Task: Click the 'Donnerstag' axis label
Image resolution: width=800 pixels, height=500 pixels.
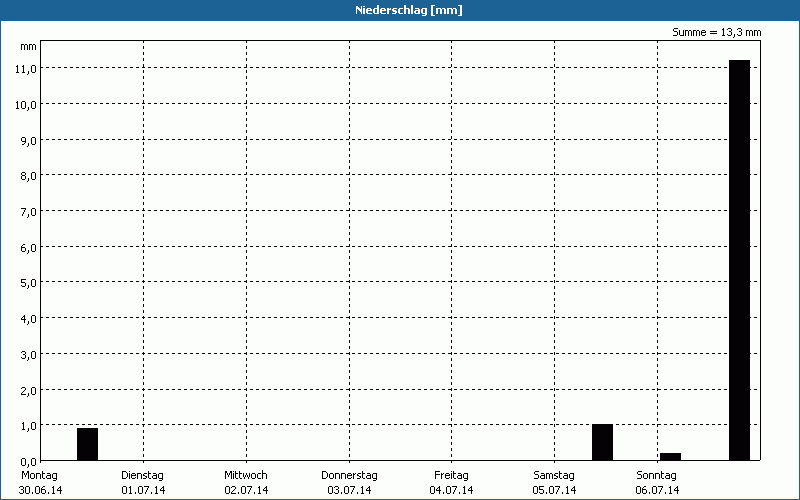Action: [349, 476]
